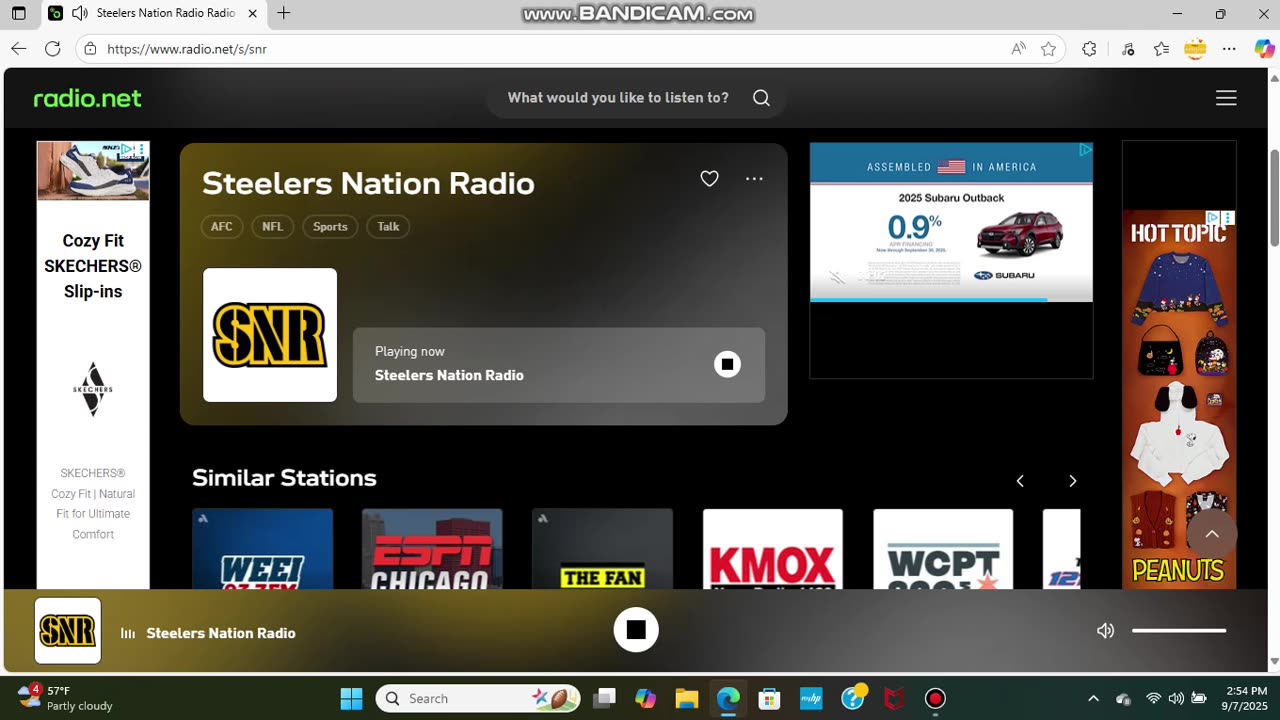Open Task View on taskbar
This screenshot has height=720, width=1280.
coord(604,698)
